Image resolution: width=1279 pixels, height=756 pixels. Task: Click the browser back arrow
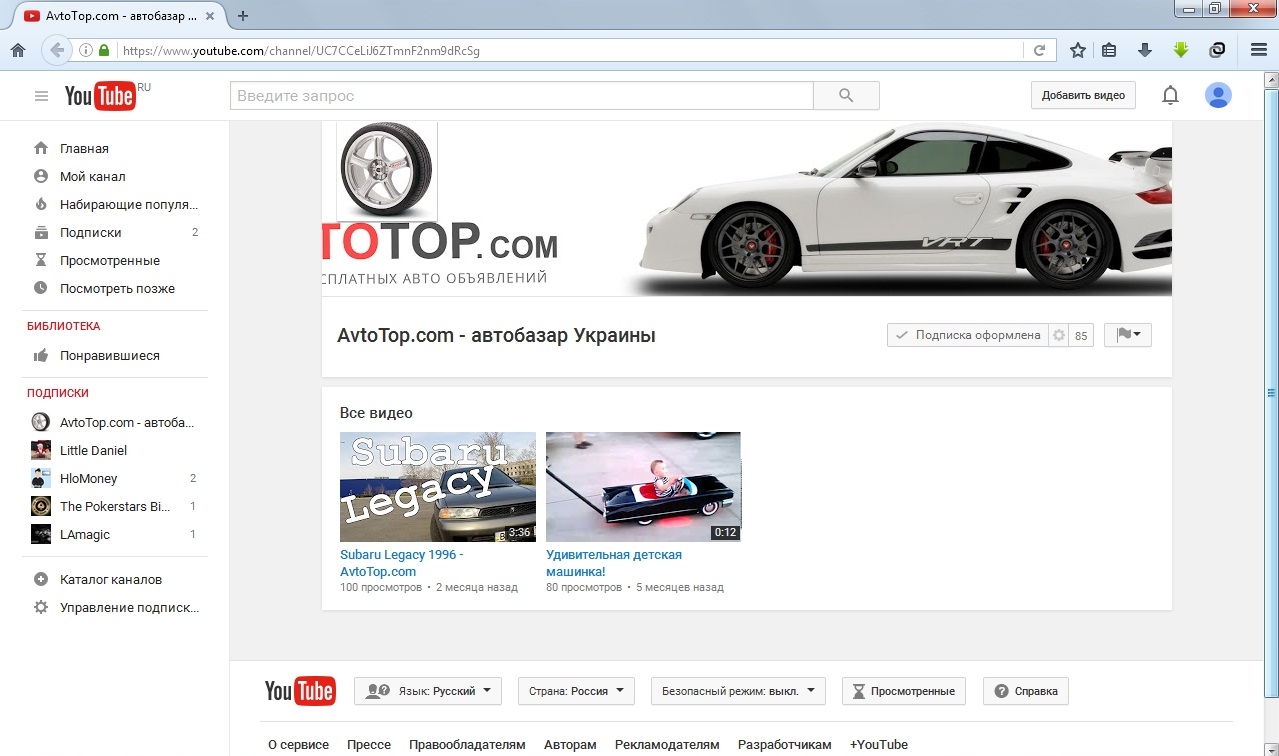pos(57,50)
